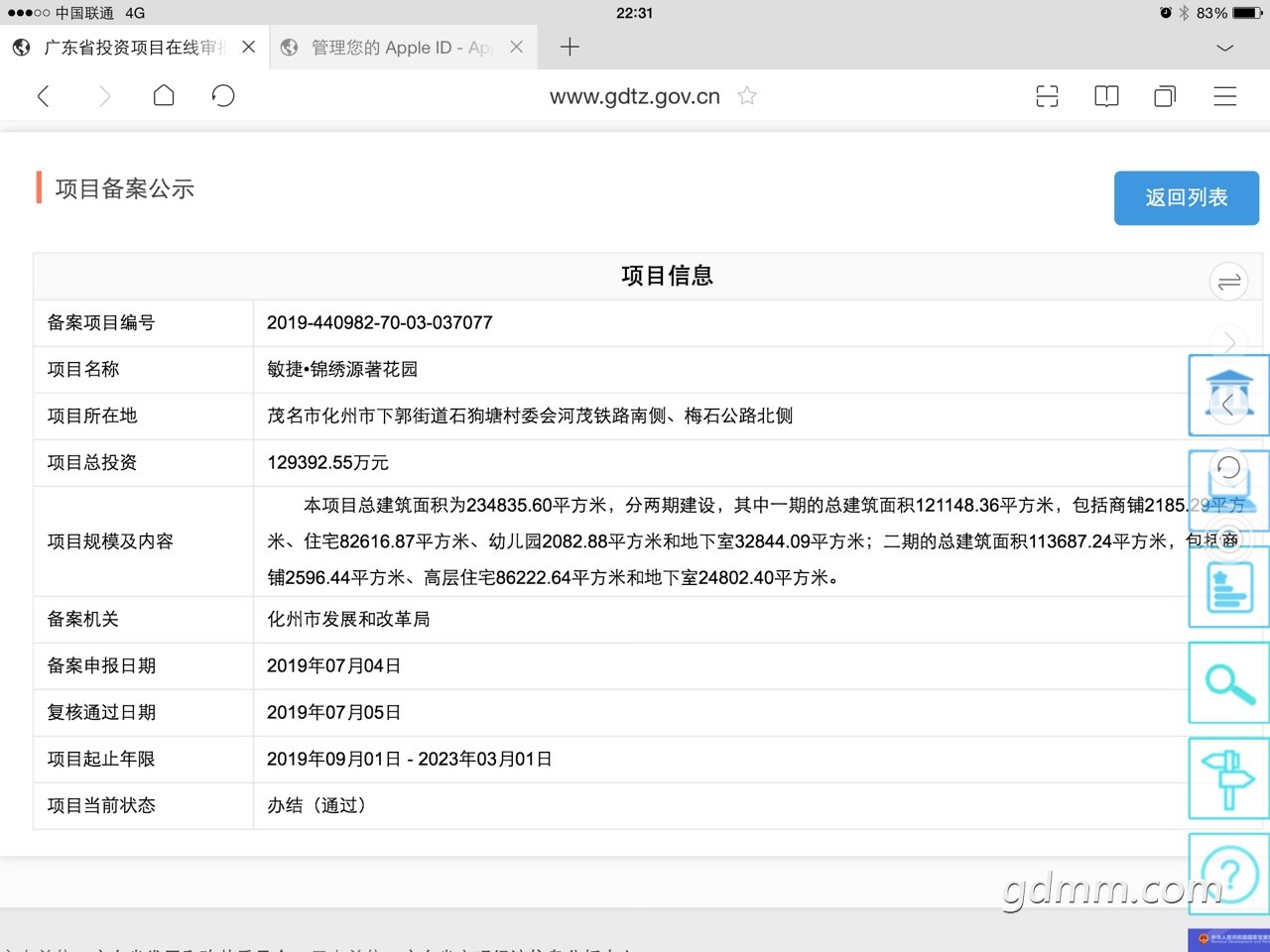Go back with the browser back arrow

tap(44, 96)
